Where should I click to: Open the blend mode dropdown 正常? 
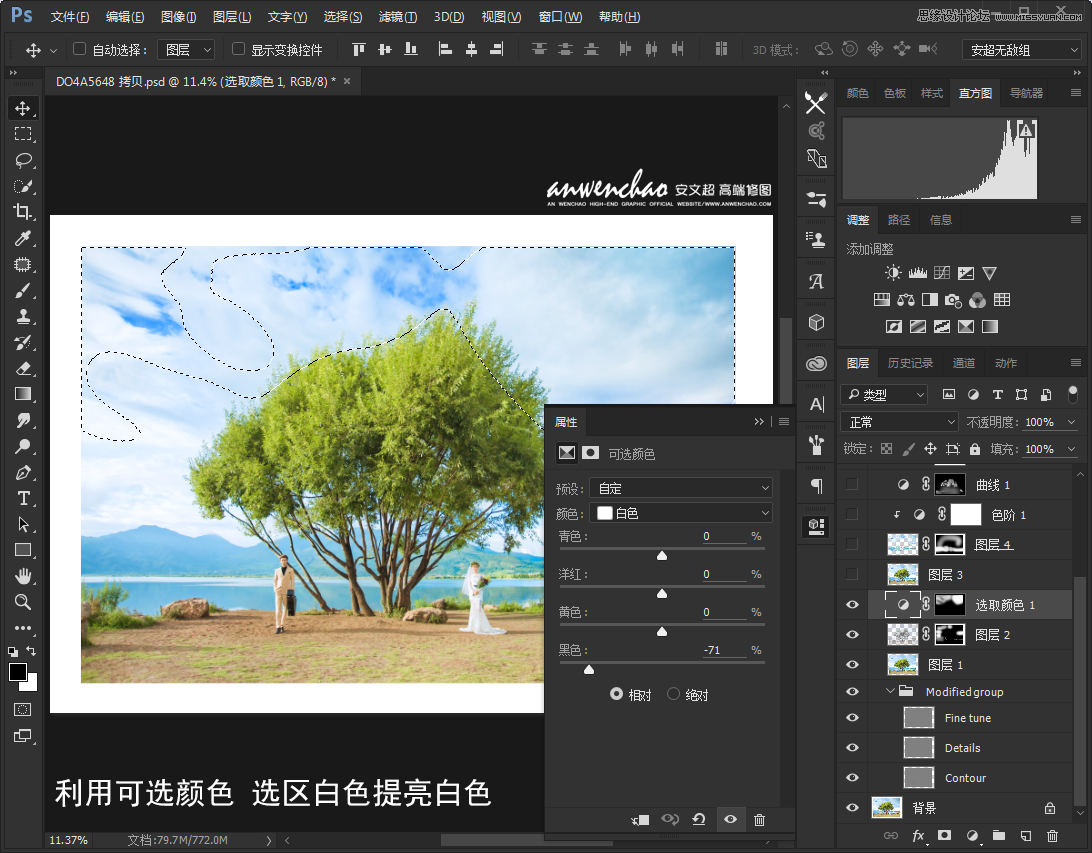tap(900, 422)
